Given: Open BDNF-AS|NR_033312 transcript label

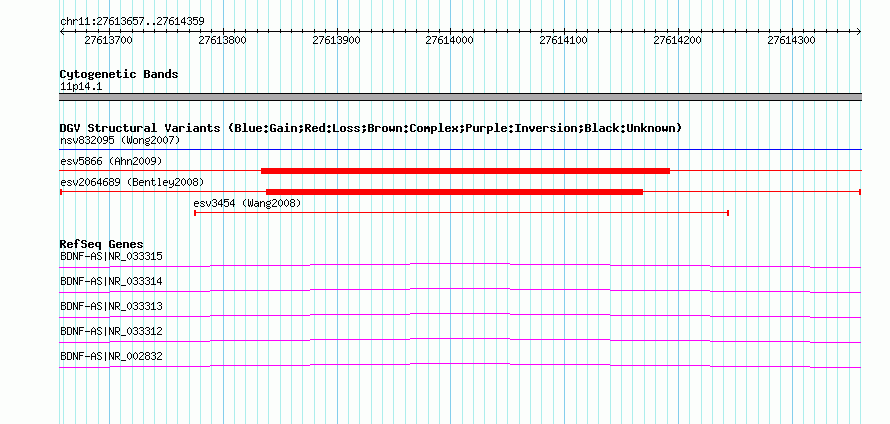Looking at the screenshot, I should (x=111, y=331).
